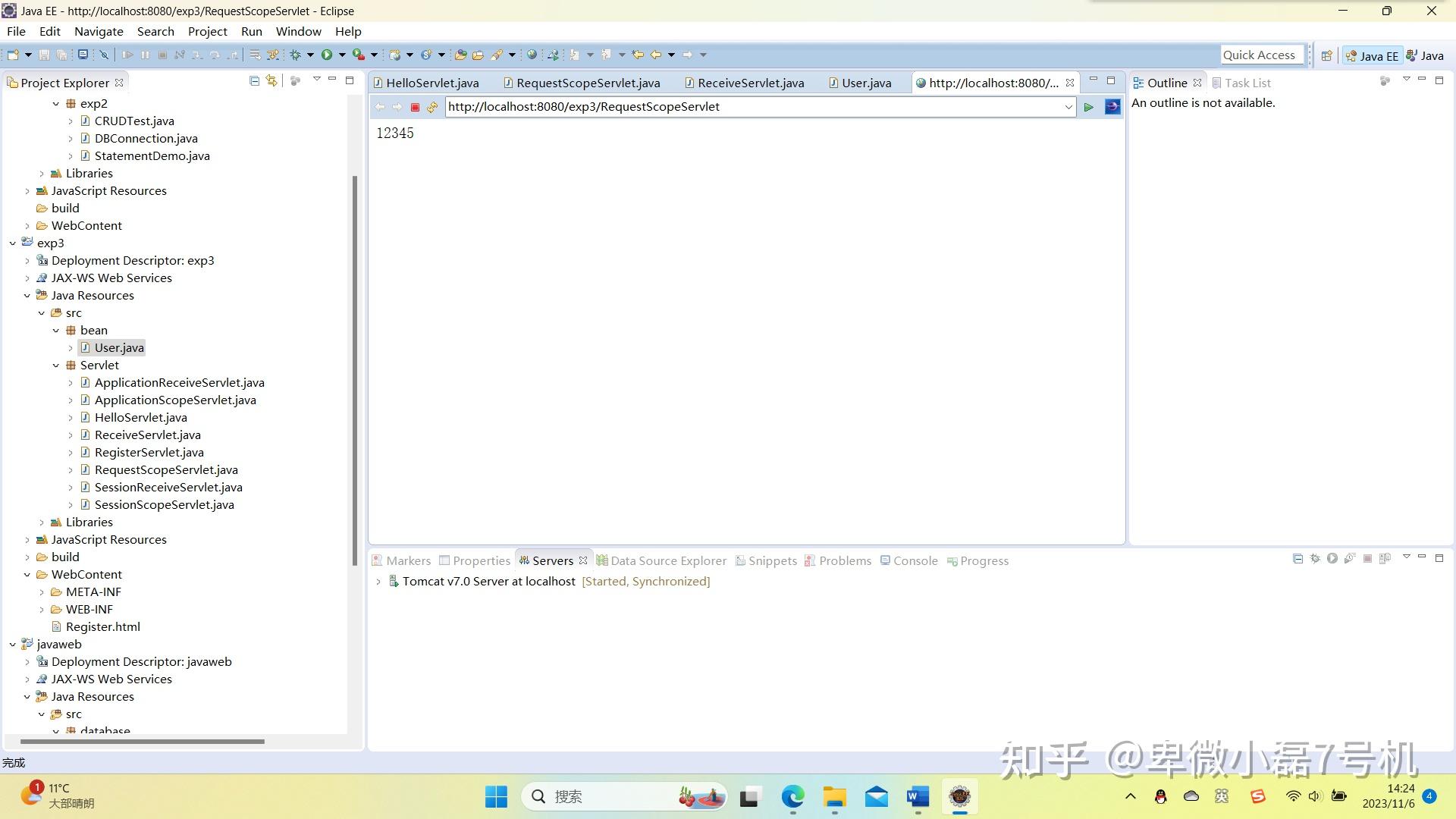
Task: Select the Java EE perspective button
Action: pyautogui.click(x=1373, y=55)
